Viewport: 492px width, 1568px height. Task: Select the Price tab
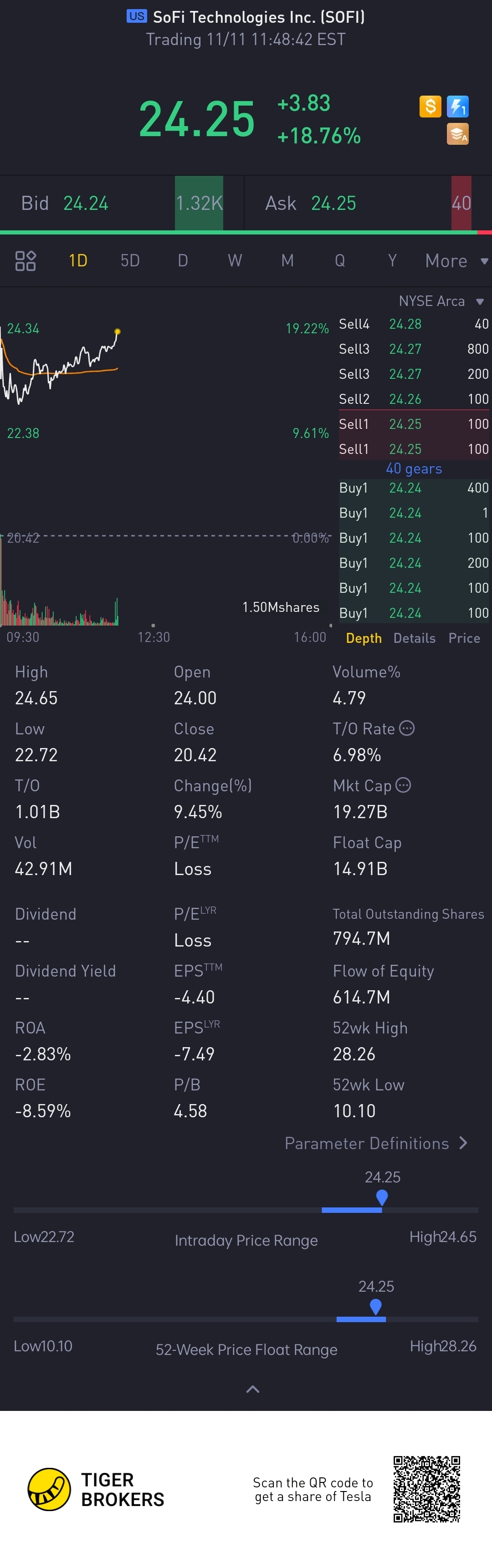464,638
